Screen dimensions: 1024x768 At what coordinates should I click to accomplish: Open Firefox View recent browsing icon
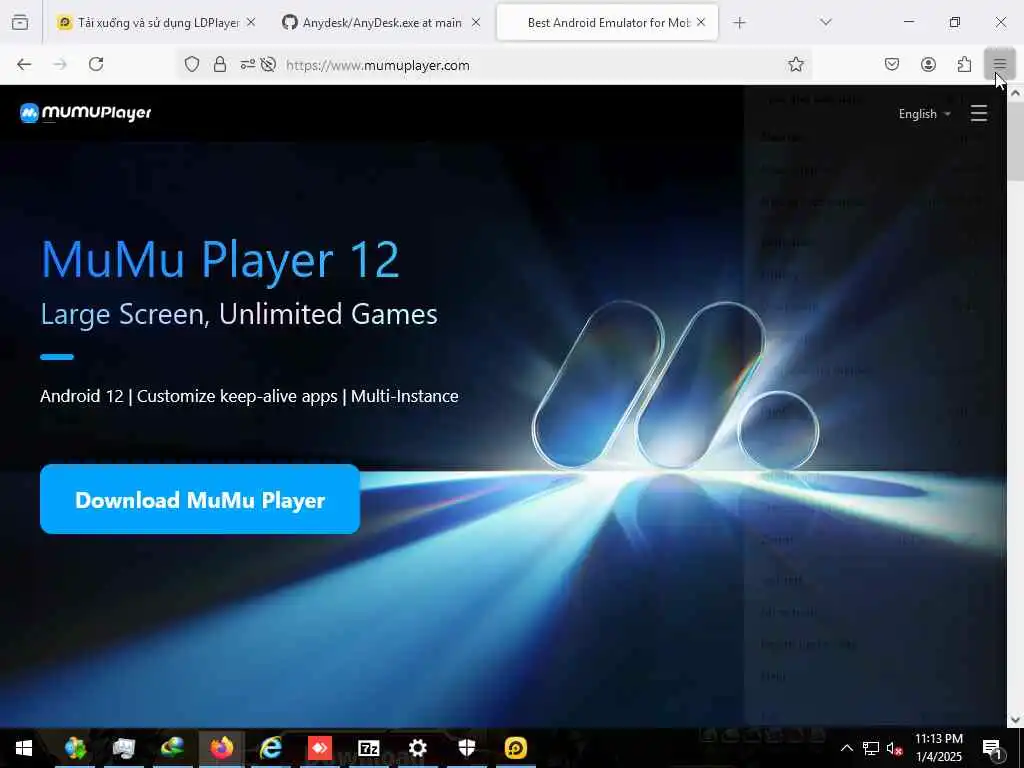click(x=20, y=23)
